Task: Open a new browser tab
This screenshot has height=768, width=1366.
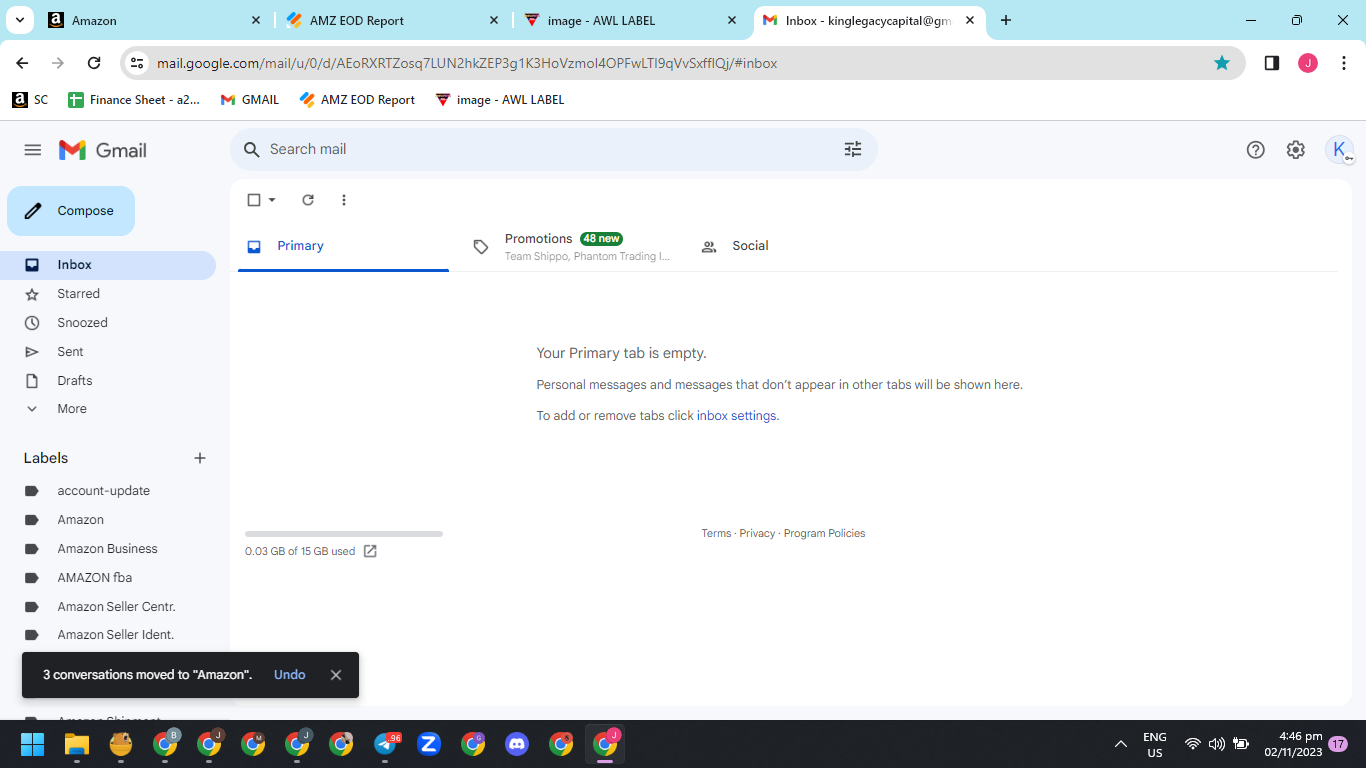Action: 1006,20
